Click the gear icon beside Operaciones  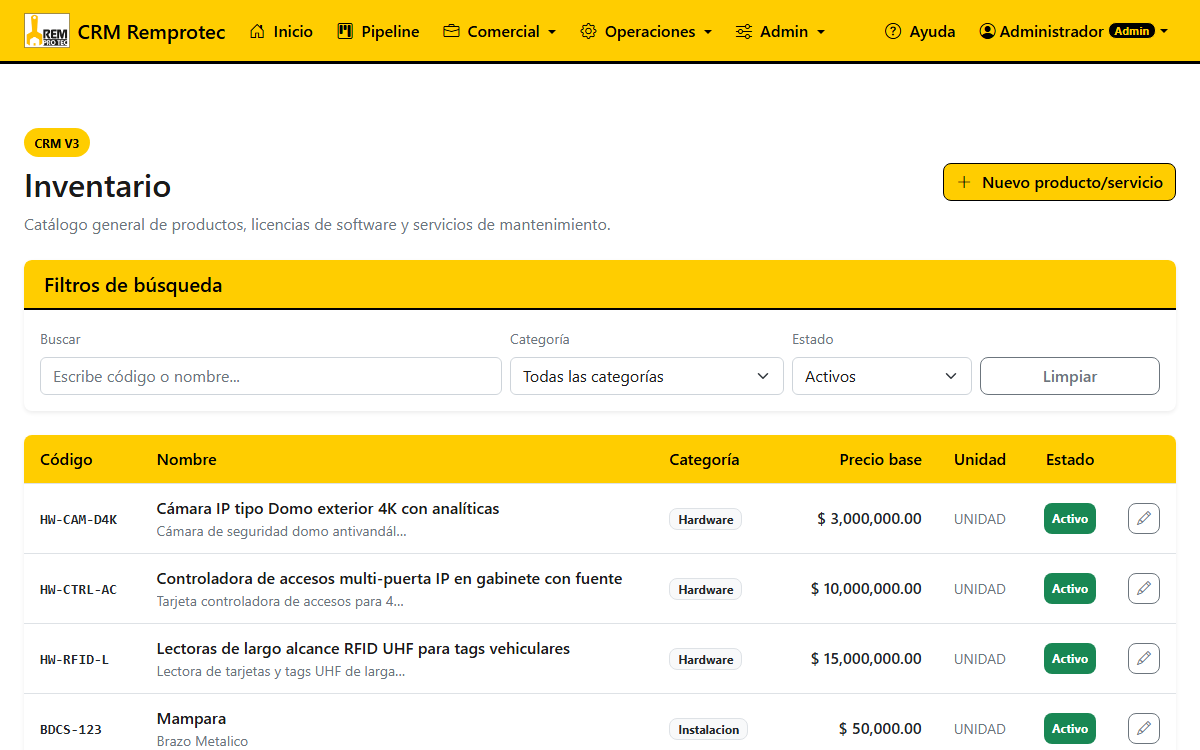[x=588, y=31]
